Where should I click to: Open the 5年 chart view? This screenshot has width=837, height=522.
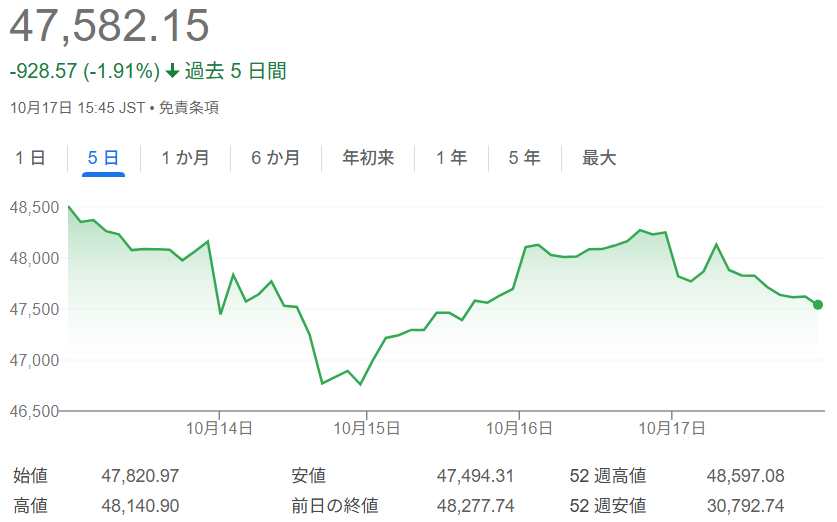tap(524, 158)
